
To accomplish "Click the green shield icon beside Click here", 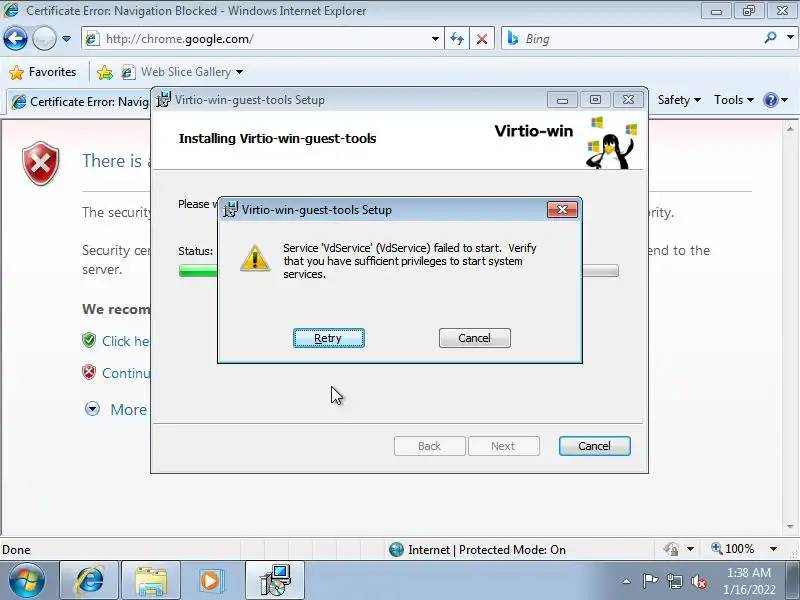I will [x=89, y=340].
